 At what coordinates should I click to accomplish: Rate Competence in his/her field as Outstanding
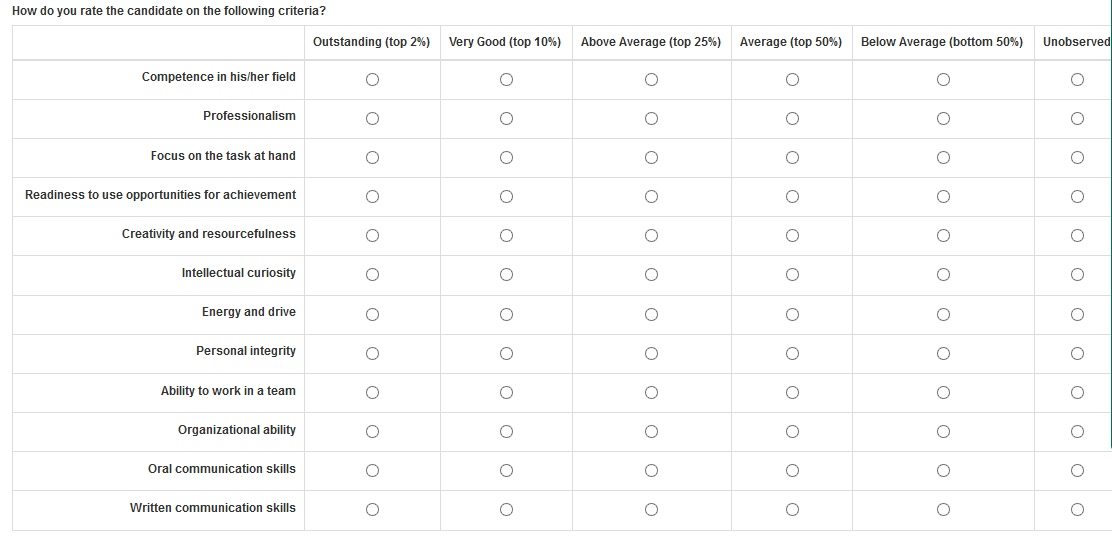[372, 80]
